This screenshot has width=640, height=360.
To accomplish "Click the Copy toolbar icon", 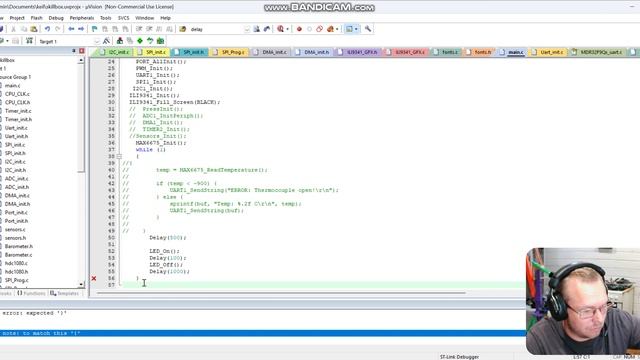I will (x=24, y=29).
